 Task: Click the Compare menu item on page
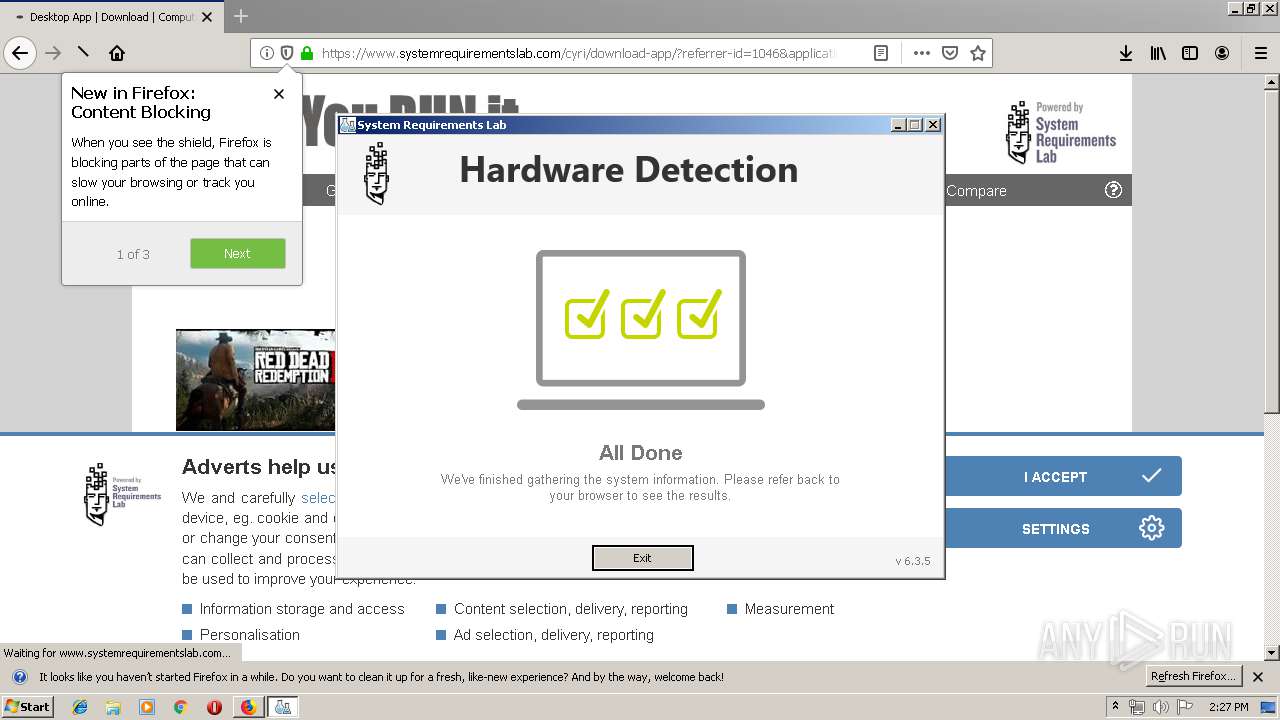click(976, 190)
